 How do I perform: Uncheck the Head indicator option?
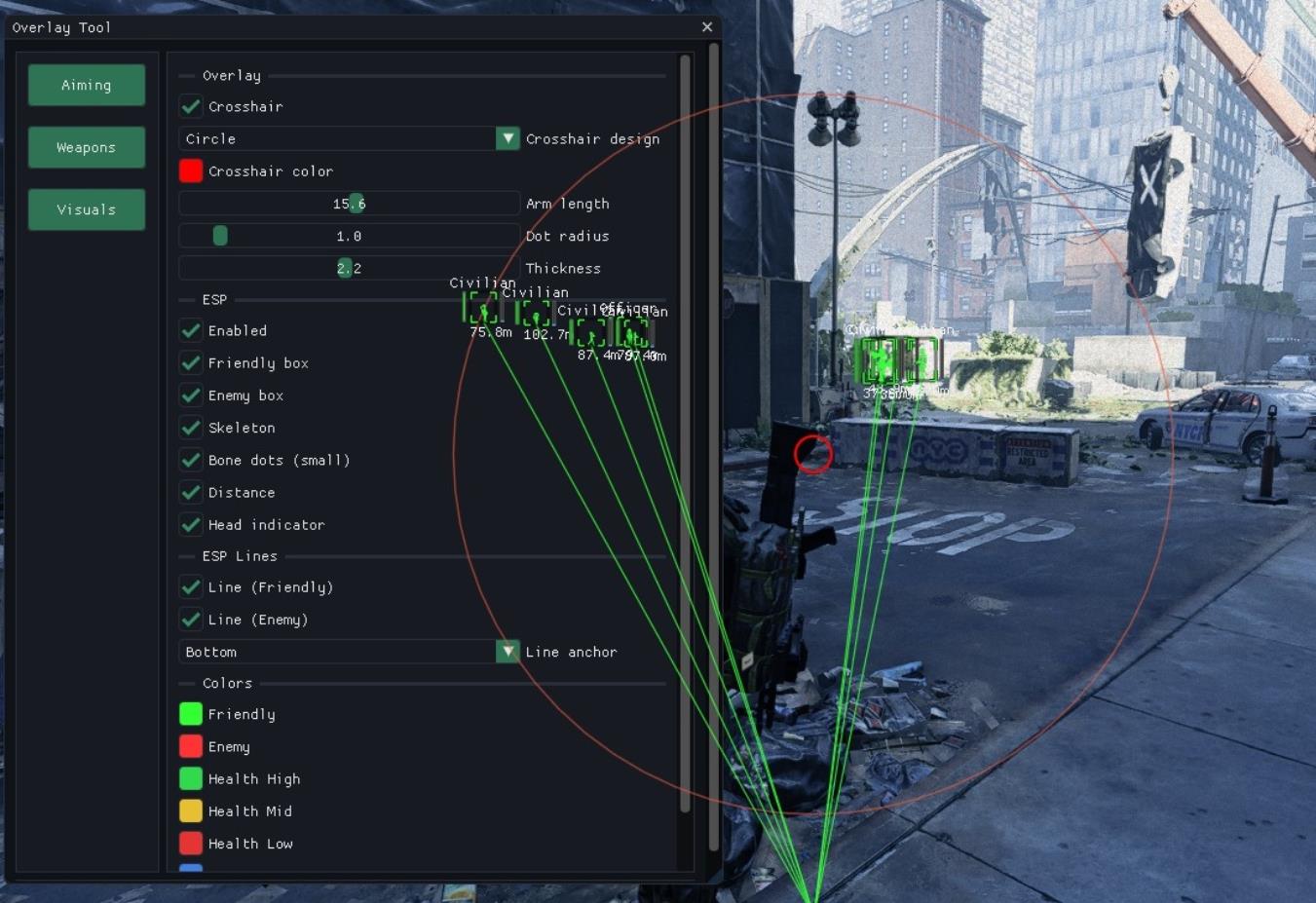coord(191,525)
